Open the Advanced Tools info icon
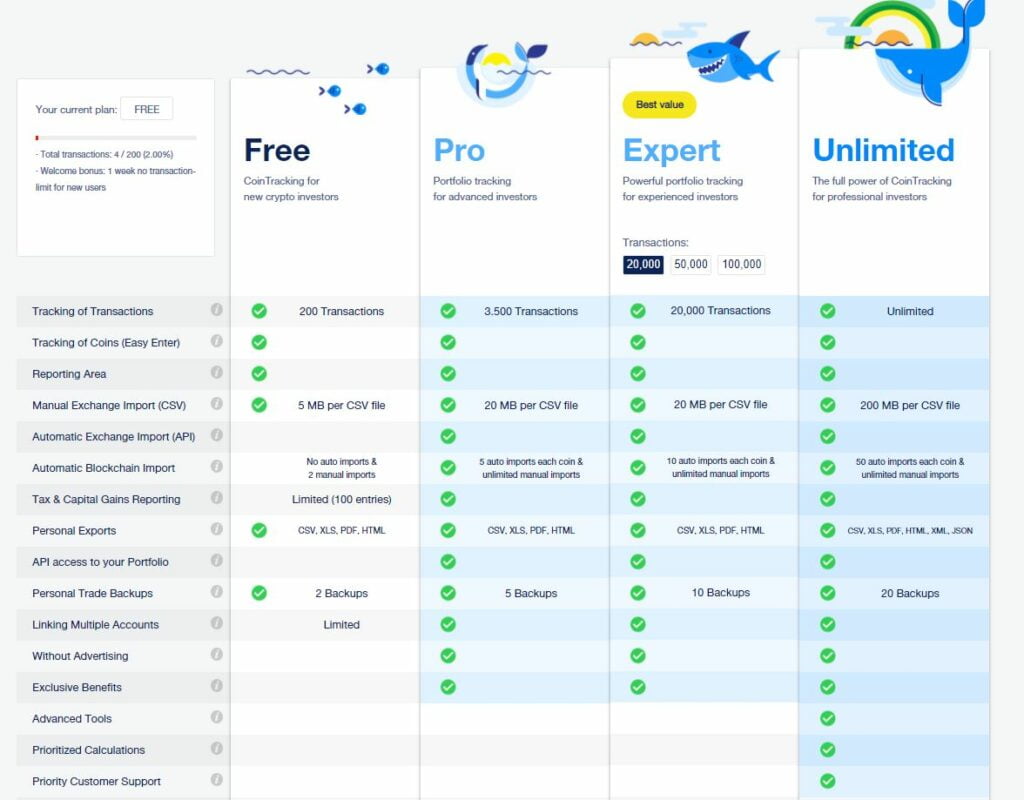Screen dimensions: 1024x800 tap(216, 717)
